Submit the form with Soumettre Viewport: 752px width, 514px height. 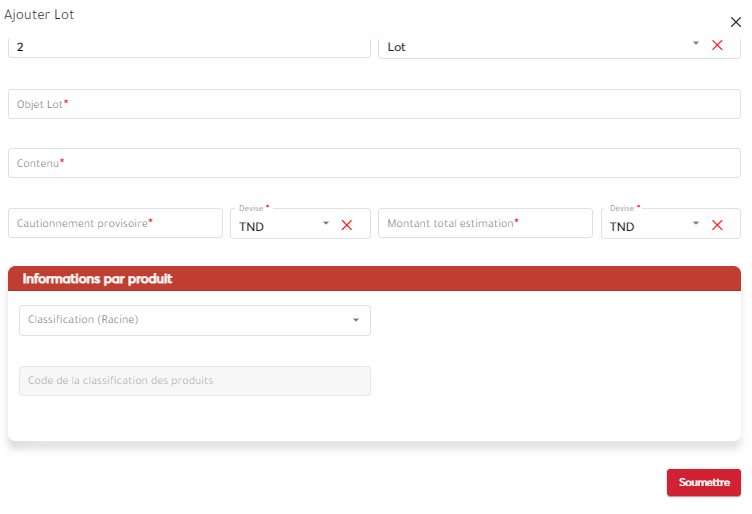[x=703, y=482]
